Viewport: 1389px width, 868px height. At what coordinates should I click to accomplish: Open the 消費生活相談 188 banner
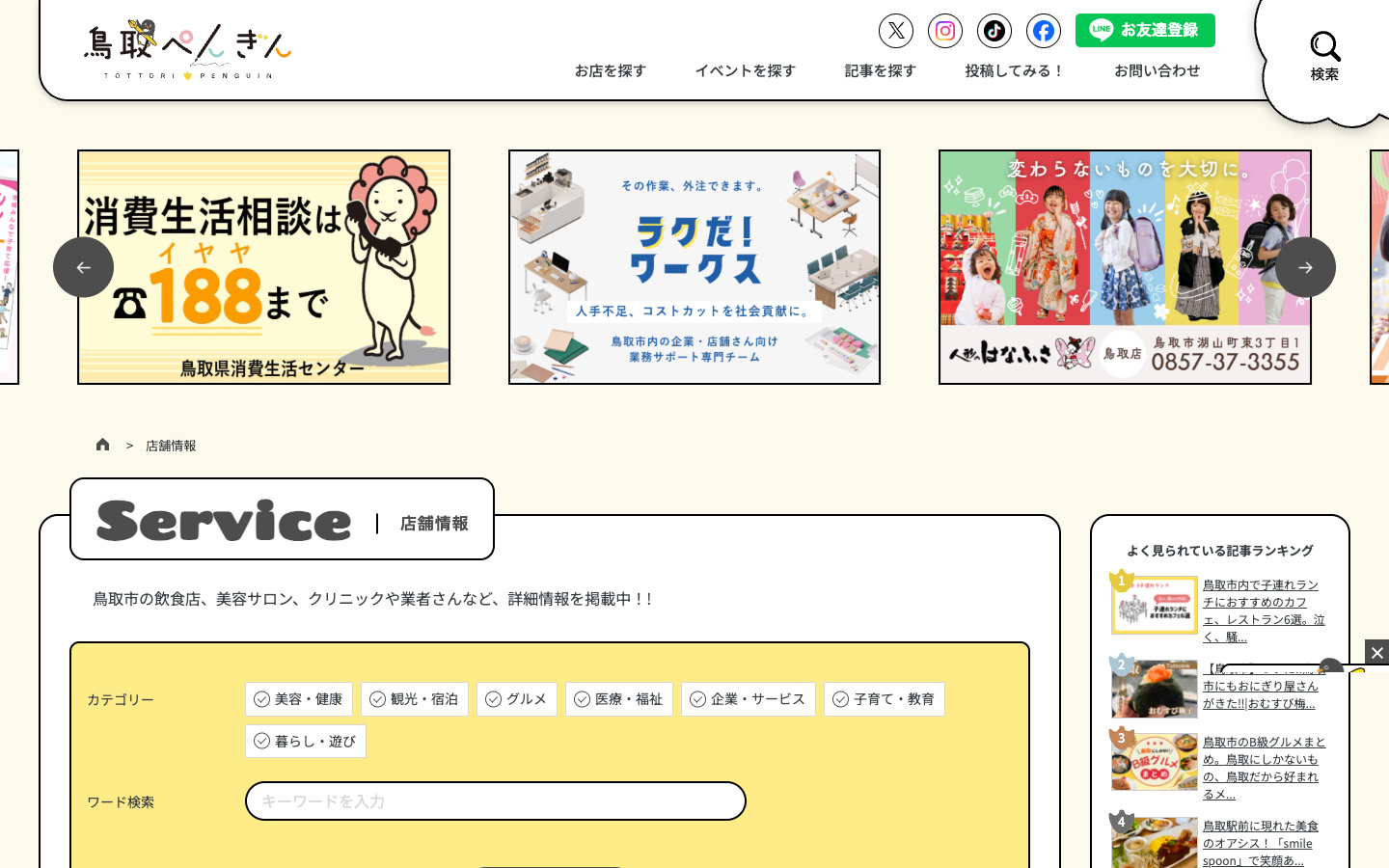click(x=263, y=267)
